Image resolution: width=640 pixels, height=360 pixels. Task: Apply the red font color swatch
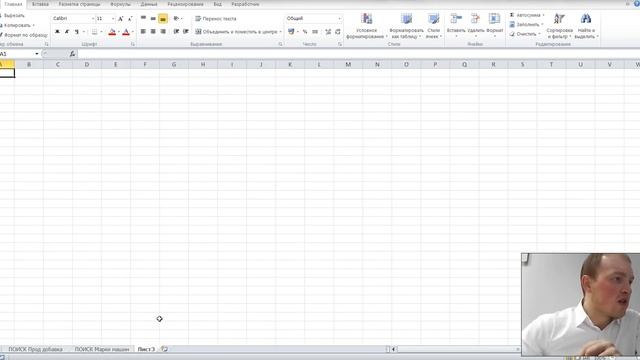[126, 32]
